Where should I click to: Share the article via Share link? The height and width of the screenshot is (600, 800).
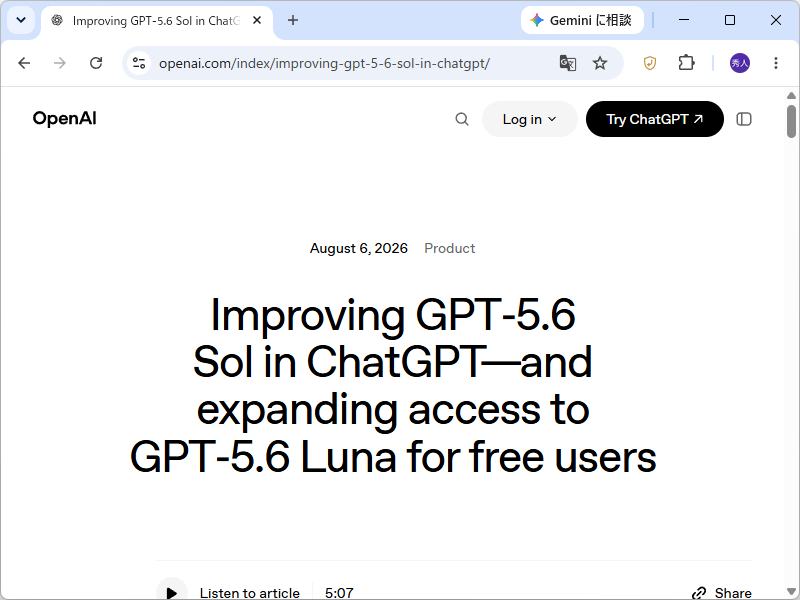click(x=721, y=593)
